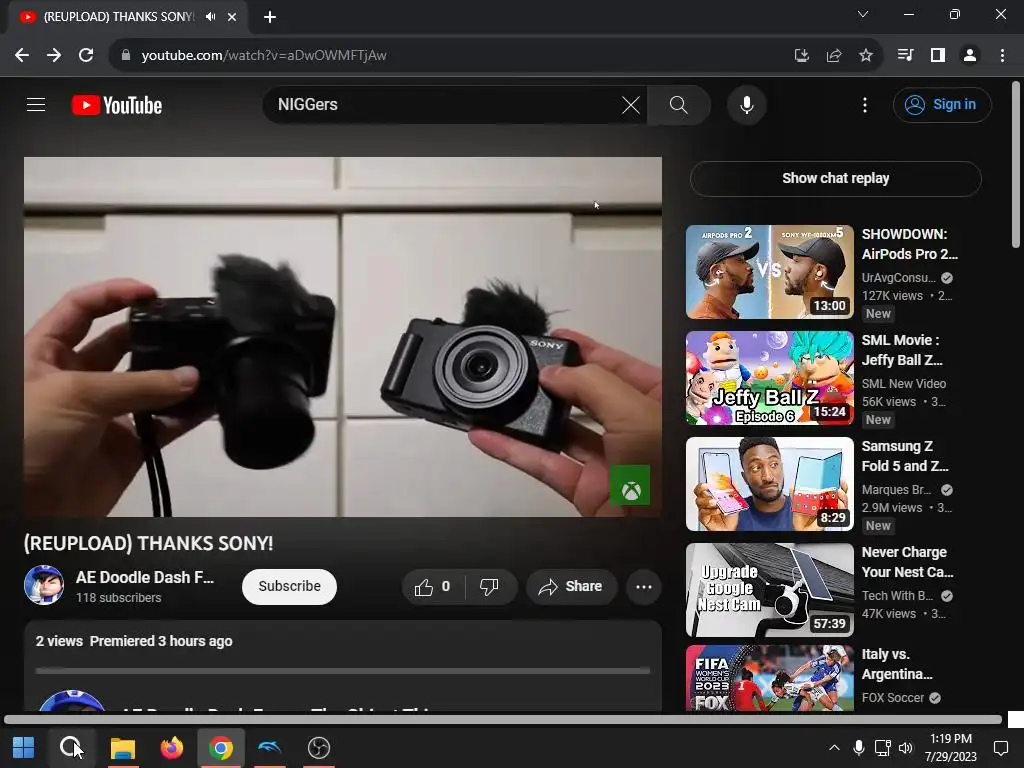Click the Tech With B... channel name
The height and width of the screenshot is (768, 1024).
(897, 596)
